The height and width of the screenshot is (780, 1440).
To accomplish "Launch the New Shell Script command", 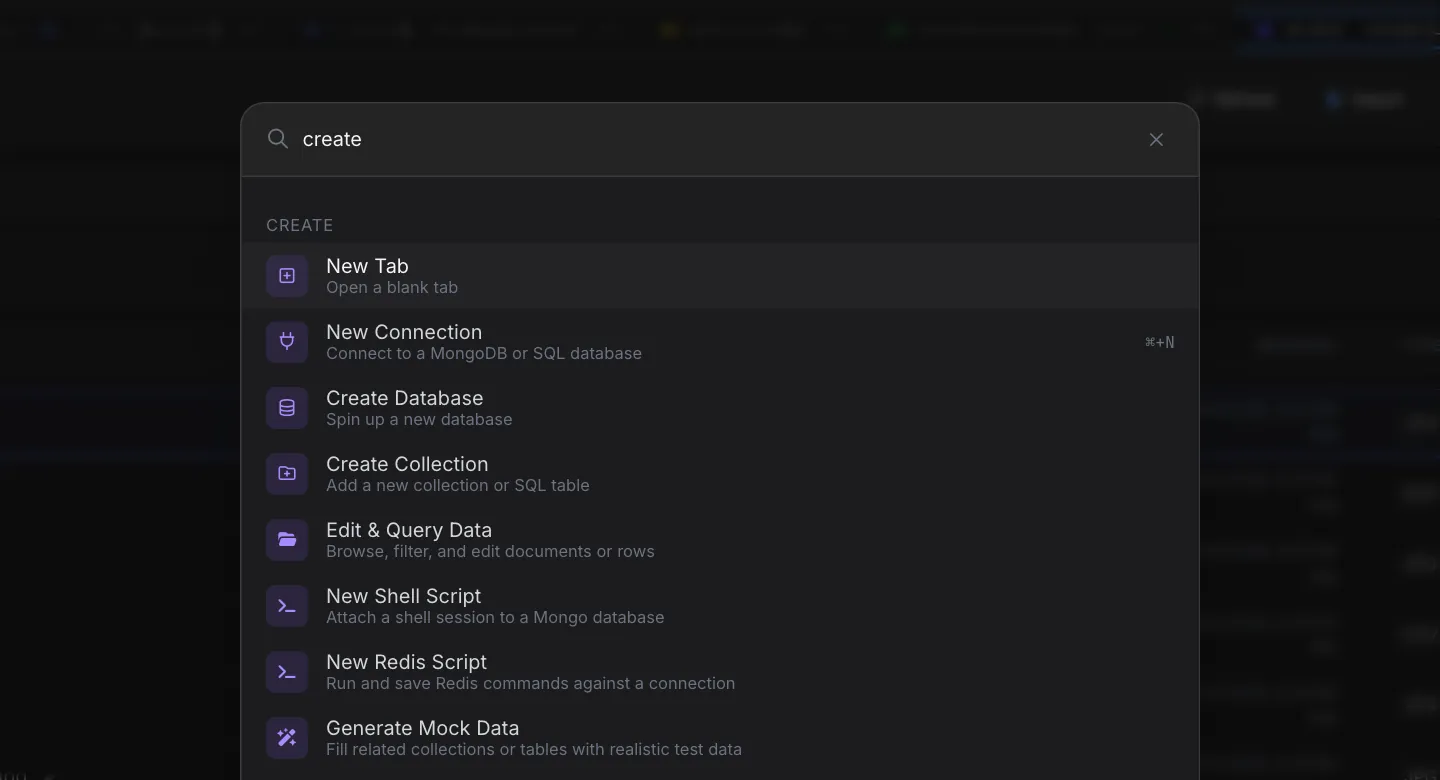I will click(x=720, y=606).
